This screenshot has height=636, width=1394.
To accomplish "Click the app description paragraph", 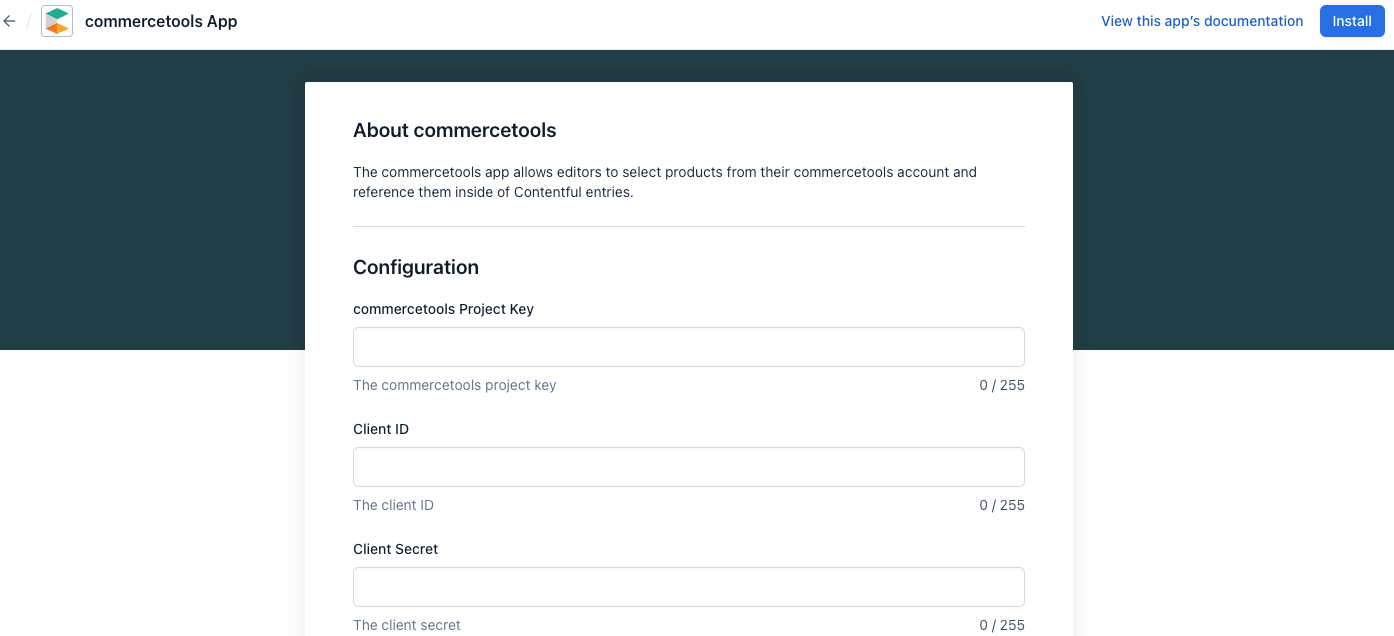I will tap(664, 182).
